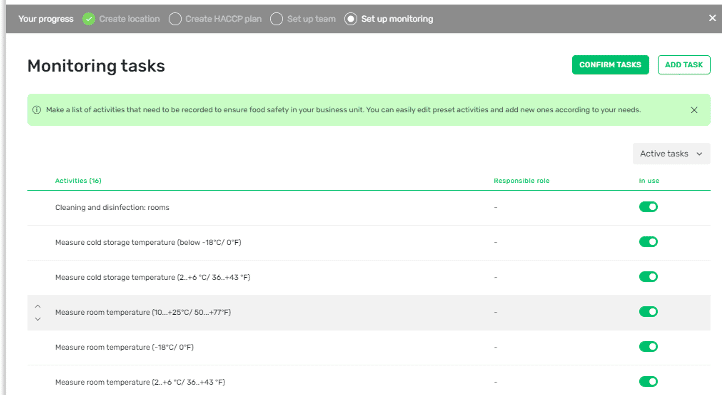Disable the room temperature -18°C task
722x395 pixels.
(x=648, y=347)
